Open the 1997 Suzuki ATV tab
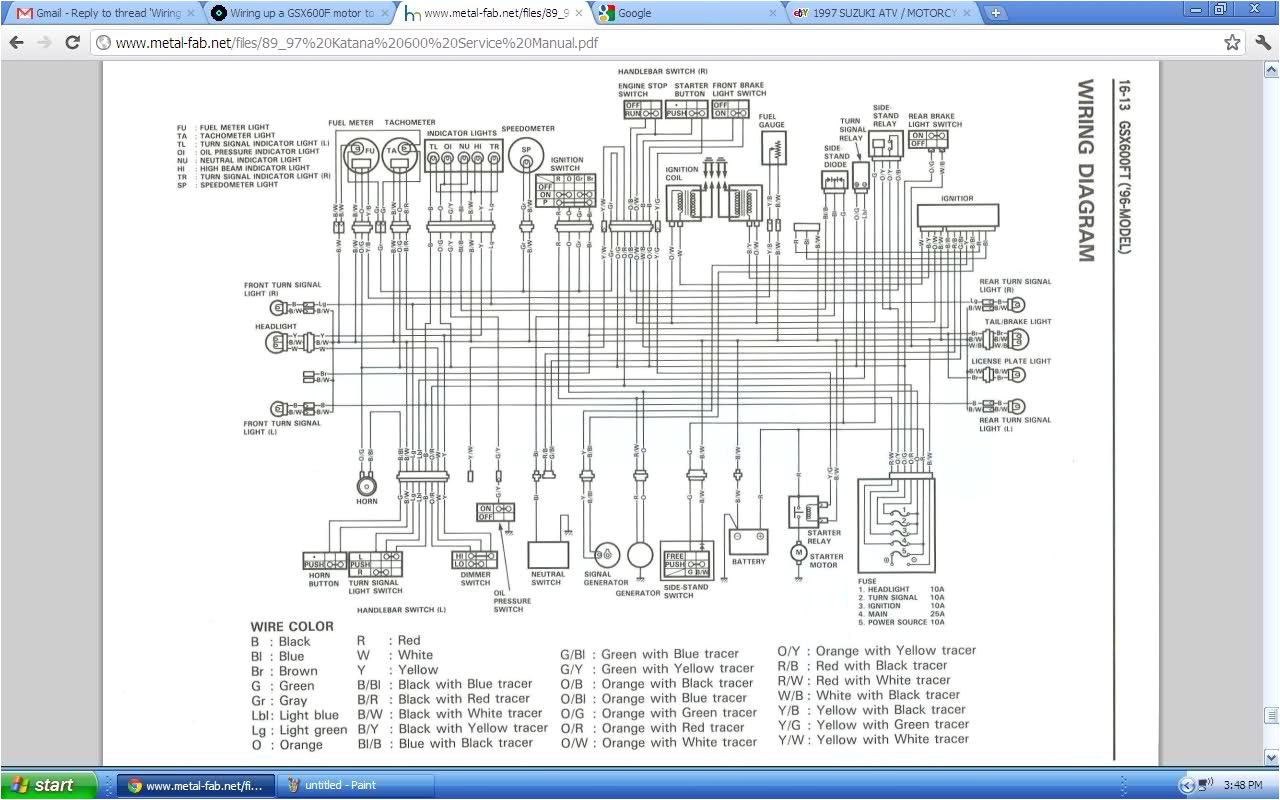This screenshot has width=1280, height=800. (x=878, y=13)
